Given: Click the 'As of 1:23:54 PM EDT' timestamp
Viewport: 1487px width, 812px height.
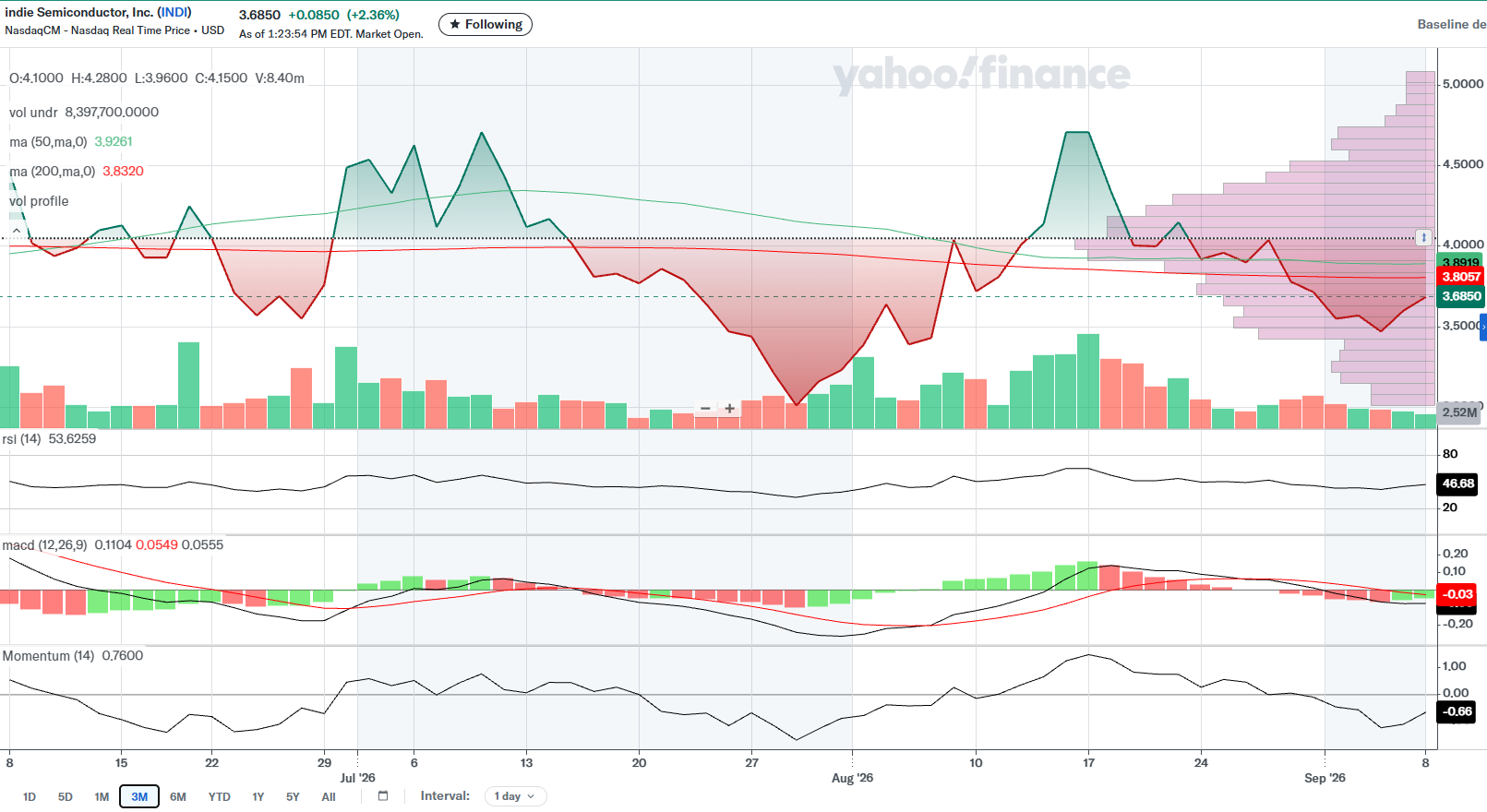Looking at the screenshot, I should [295, 34].
